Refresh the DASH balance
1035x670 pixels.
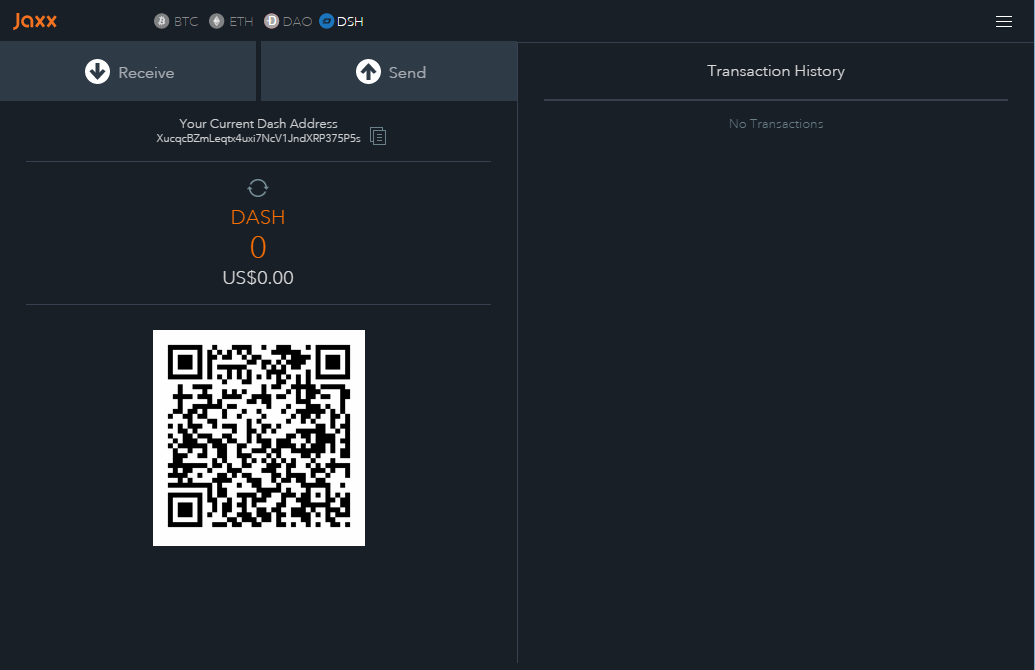pyautogui.click(x=257, y=188)
